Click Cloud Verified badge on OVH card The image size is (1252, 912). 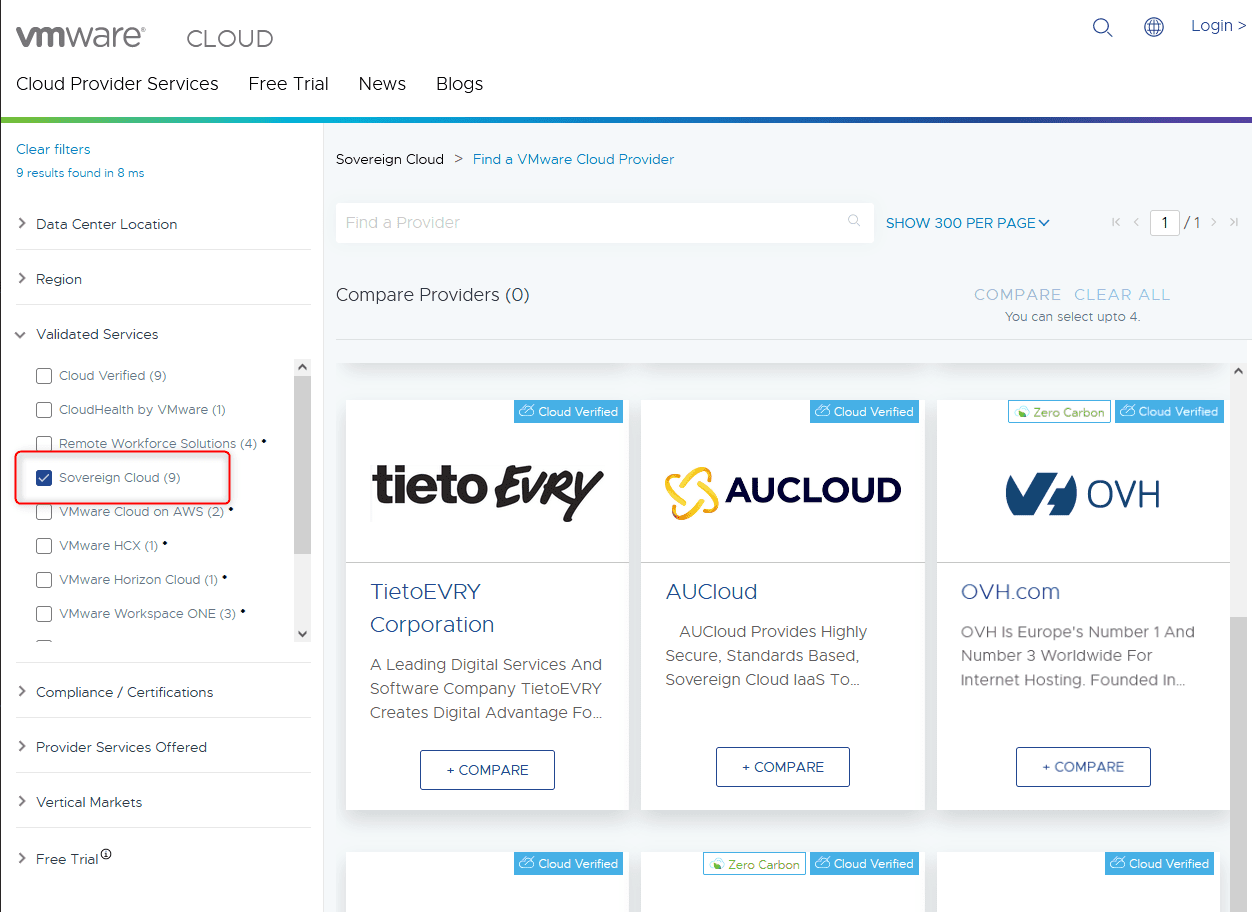(1169, 411)
